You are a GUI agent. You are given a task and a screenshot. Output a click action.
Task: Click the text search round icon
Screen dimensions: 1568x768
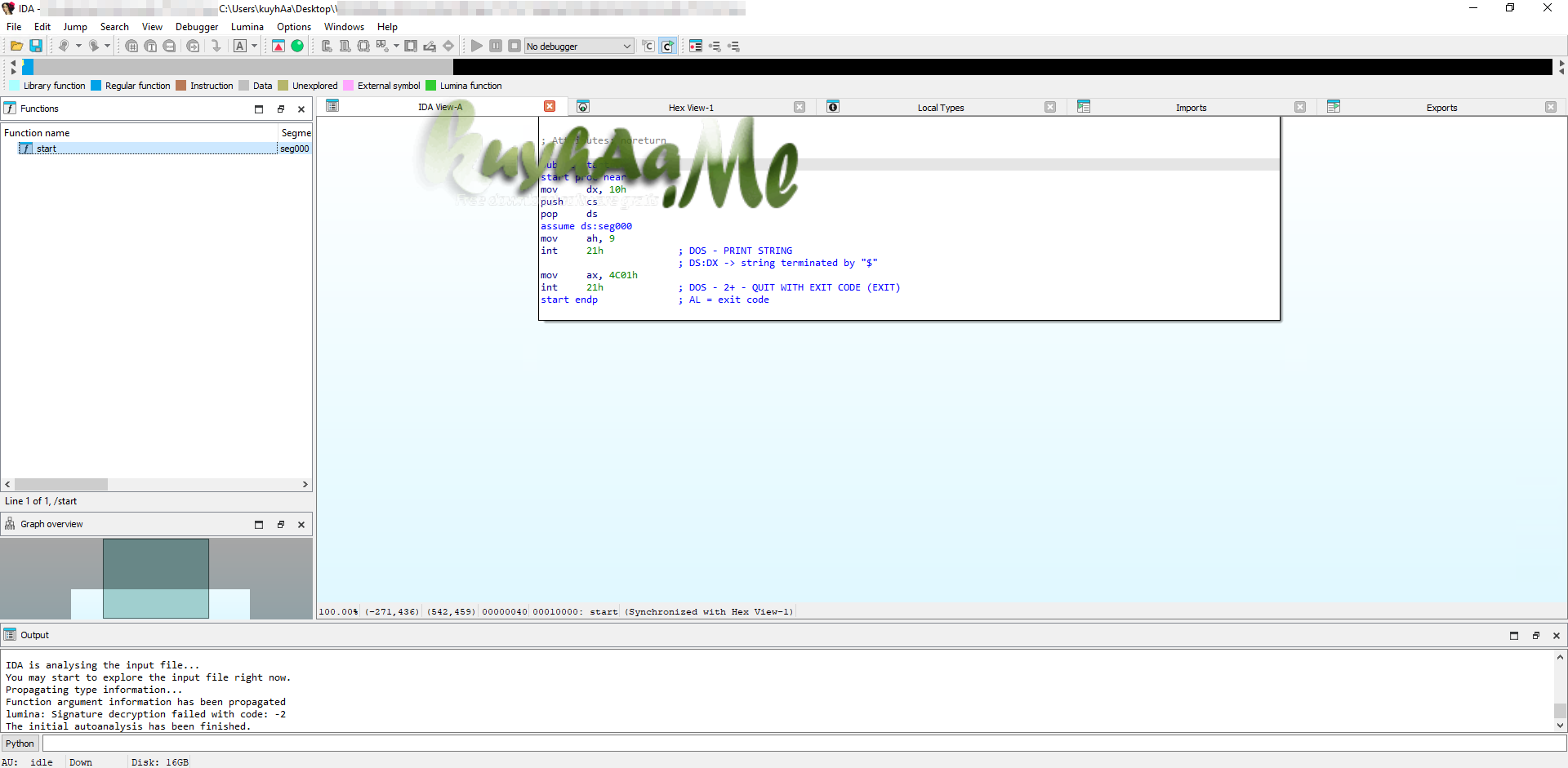150,46
